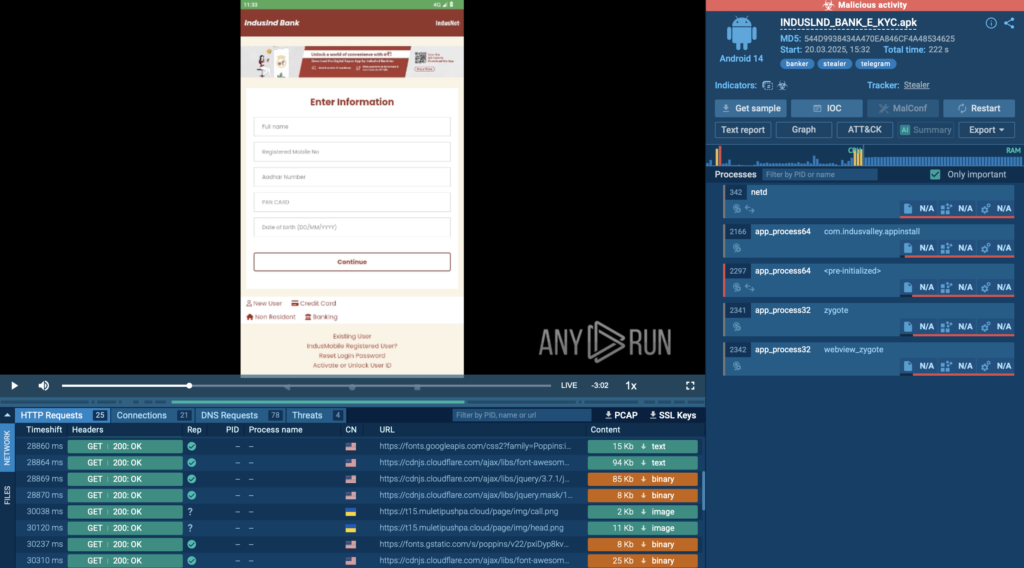Click the Filter by PID or name field in Processes
The height and width of the screenshot is (568, 1024).
pyautogui.click(x=818, y=174)
